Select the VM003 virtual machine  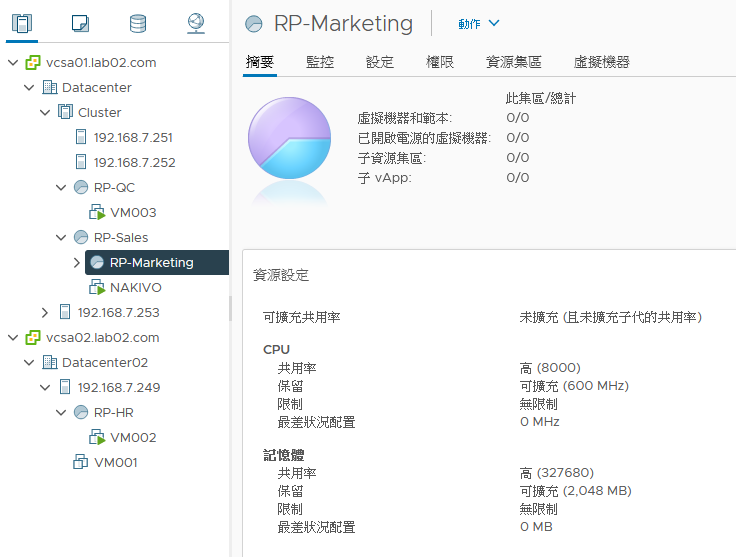133,213
